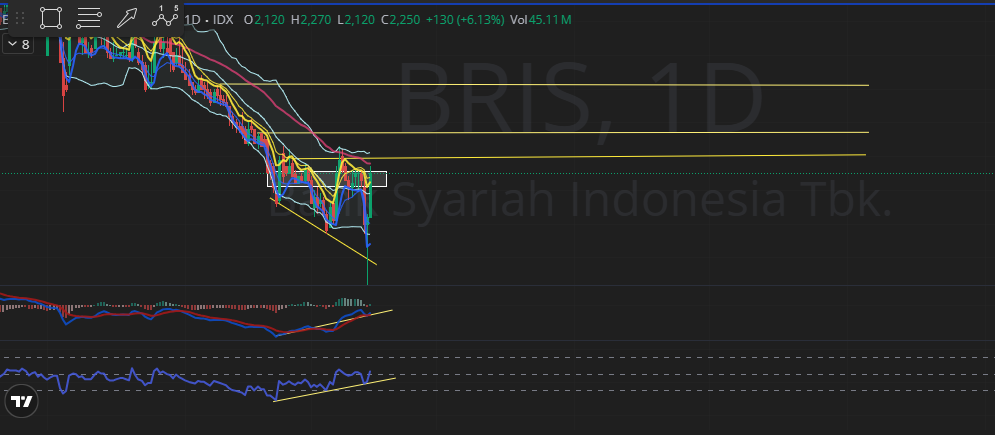Click the low price L 2,120
Image resolution: width=995 pixels, height=435 pixels.
pyautogui.click(x=356, y=20)
